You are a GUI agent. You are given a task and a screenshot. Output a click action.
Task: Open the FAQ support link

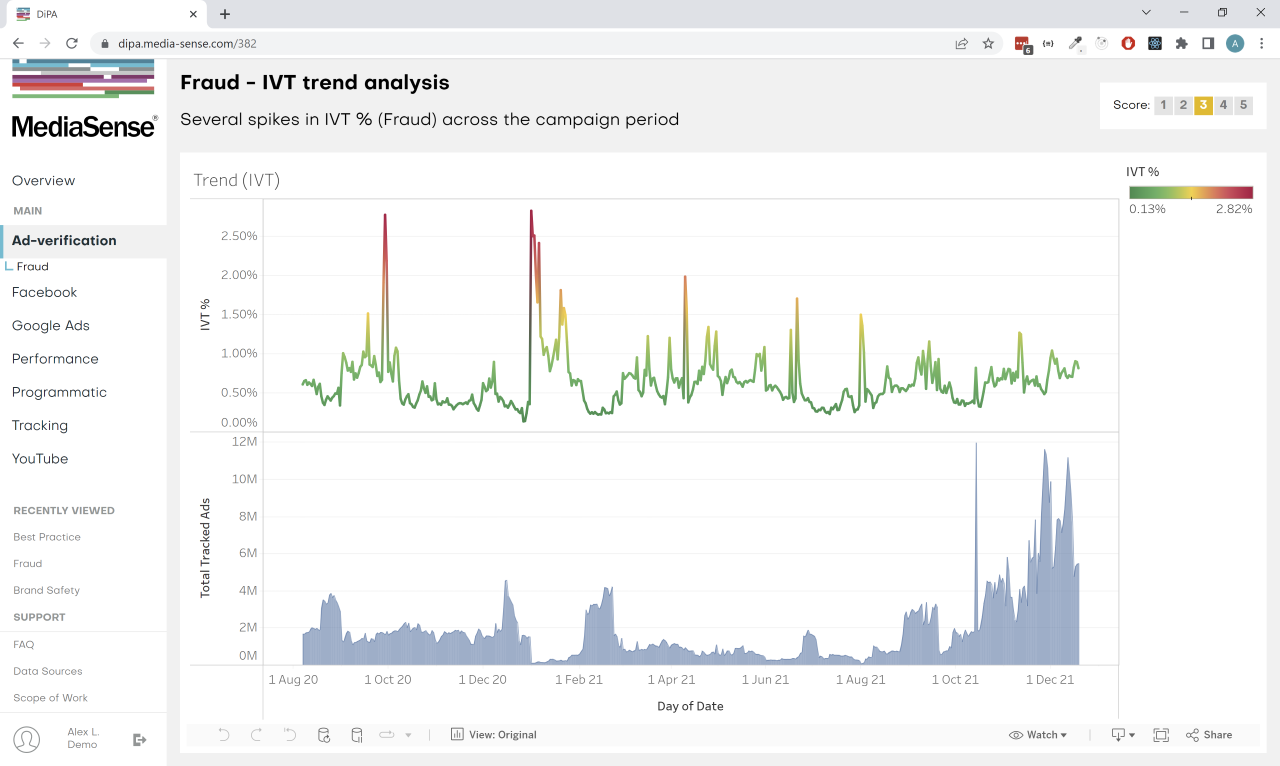pyautogui.click(x=23, y=645)
